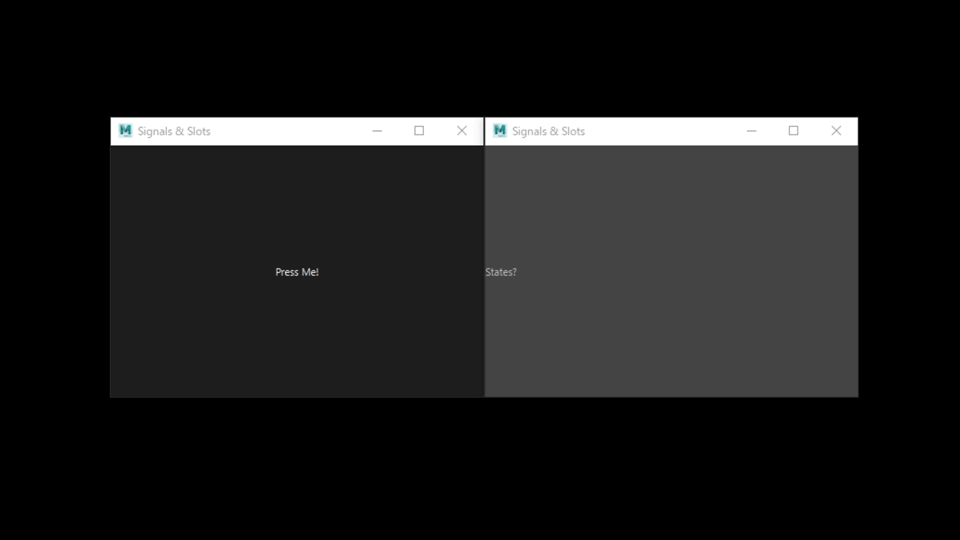Viewport: 960px width, 540px height.
Task: Click the Maya icon in left window title bar
Action: click(125, 131)
